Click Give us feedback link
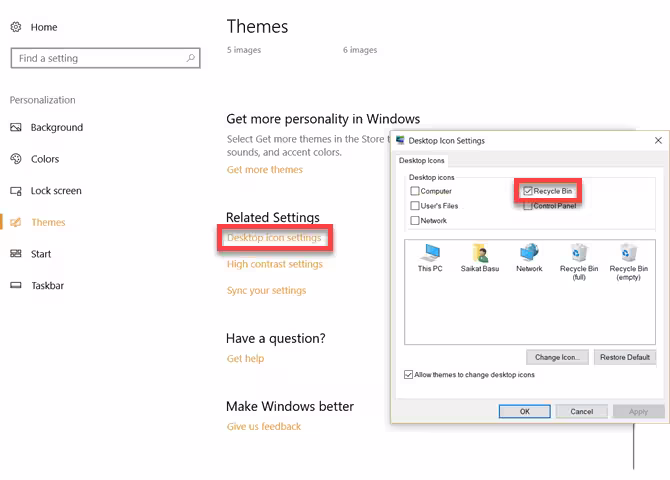670x480 pixels. click(264, 427)
